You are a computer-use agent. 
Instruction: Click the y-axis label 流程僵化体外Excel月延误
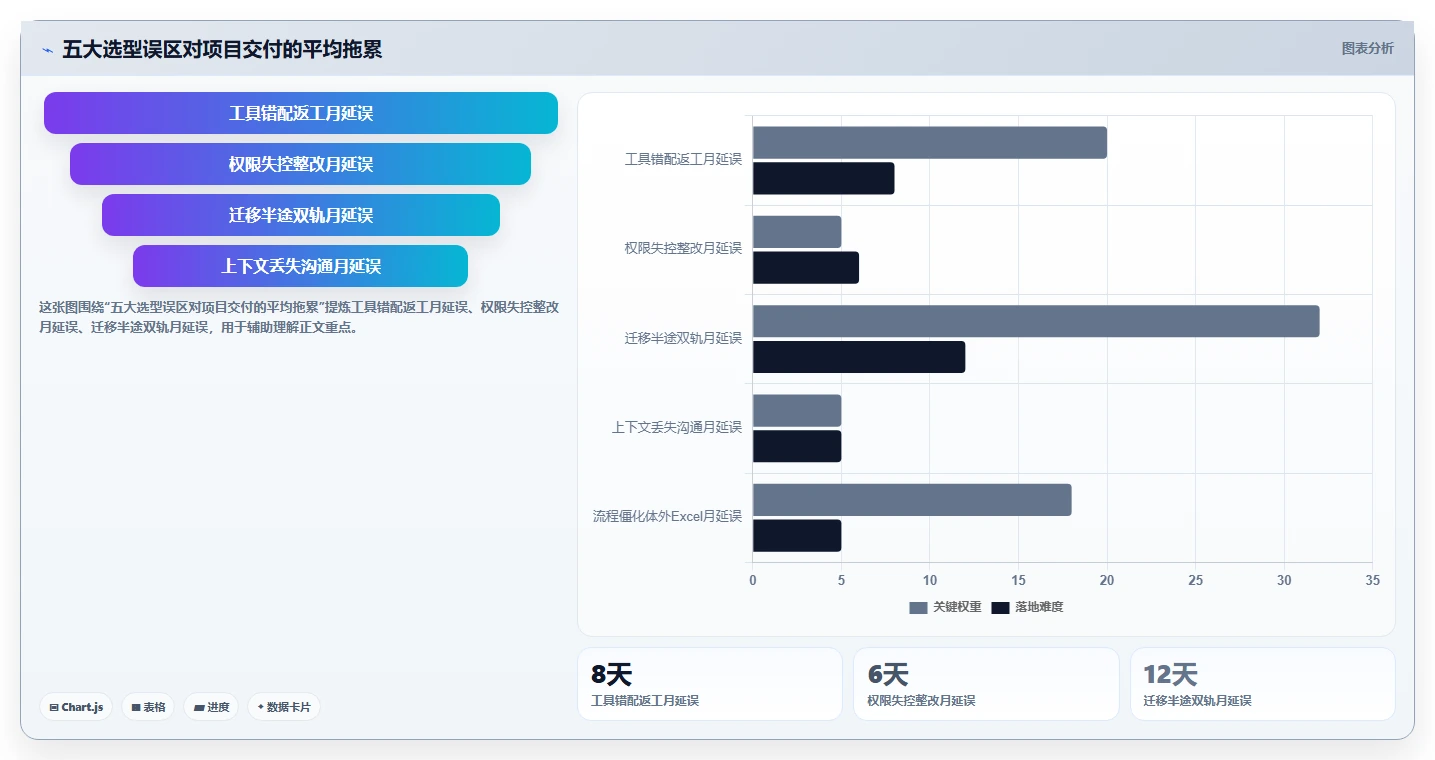pos(667,517)
